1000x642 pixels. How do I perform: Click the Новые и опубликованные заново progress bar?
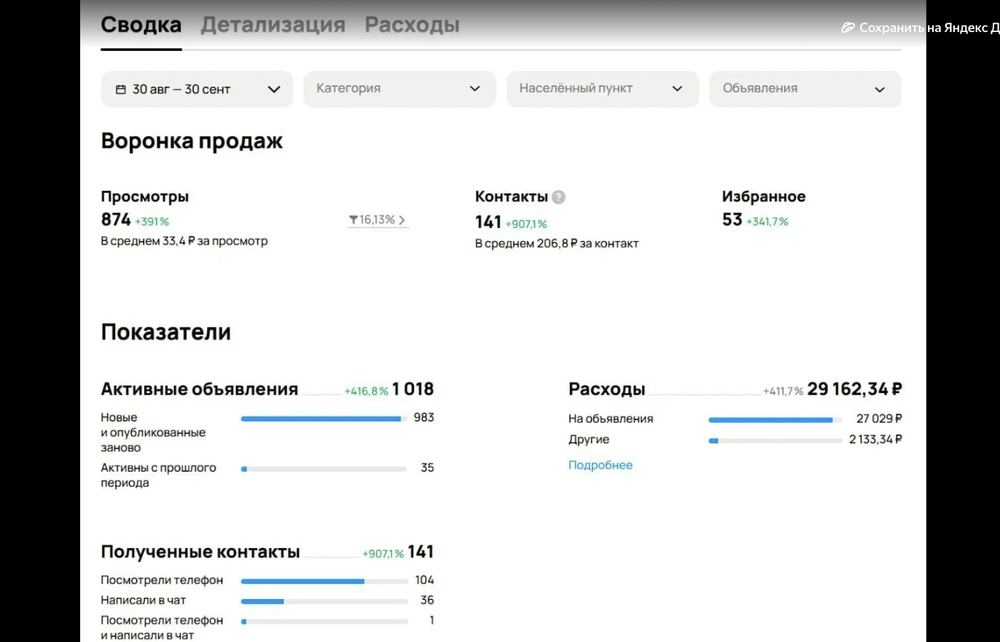(324, 419)
